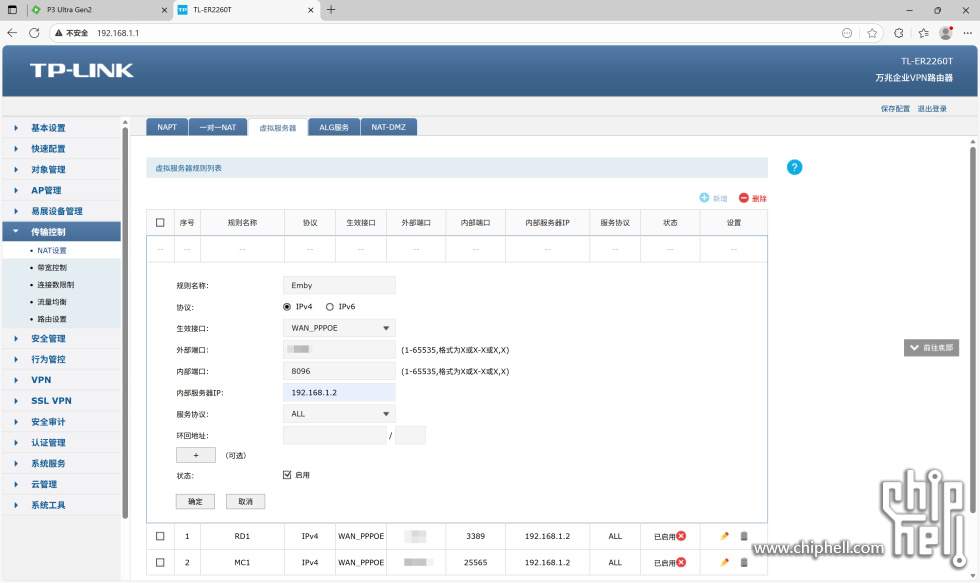The height and width of the screenshot is (583, 980).
Task: Expand the VPN sidebar menu
Action: pyautogui.click(x=41, y=380)
